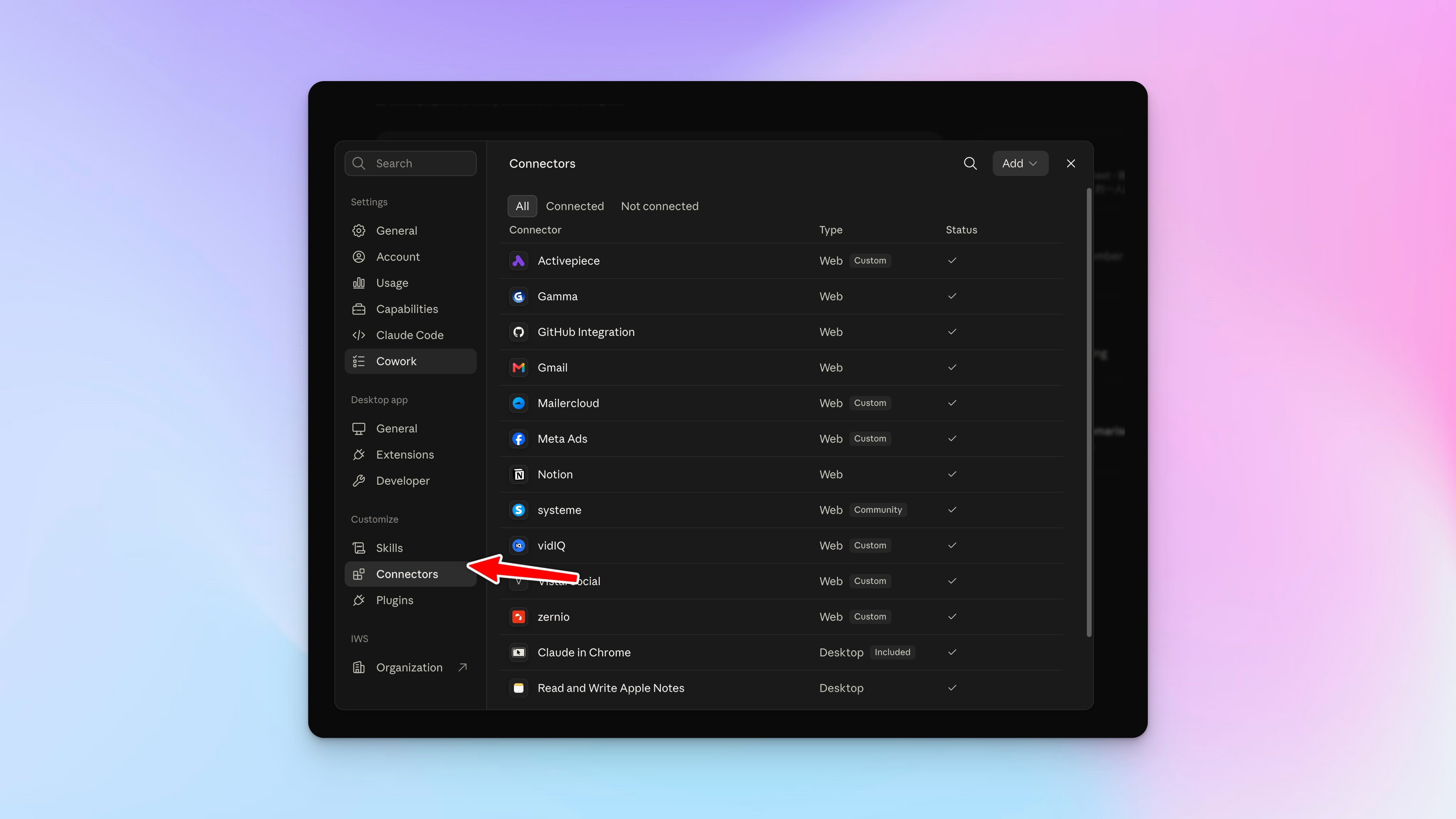Image resolution: width=1456 pixels, height=819 pixels.
Task: Focus the settings Search field
Action: tap(410, 163)
